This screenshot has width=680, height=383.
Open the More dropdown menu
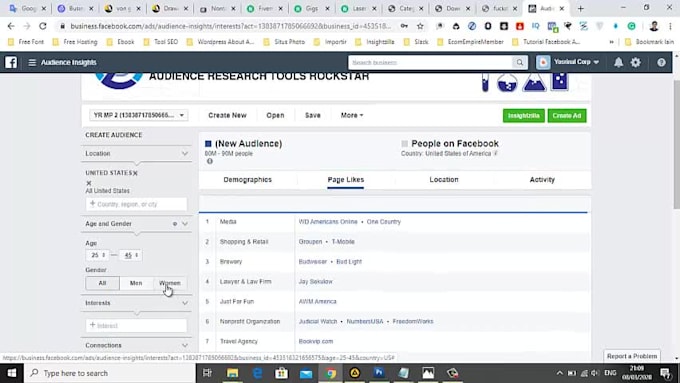click(x=352, y=115)
